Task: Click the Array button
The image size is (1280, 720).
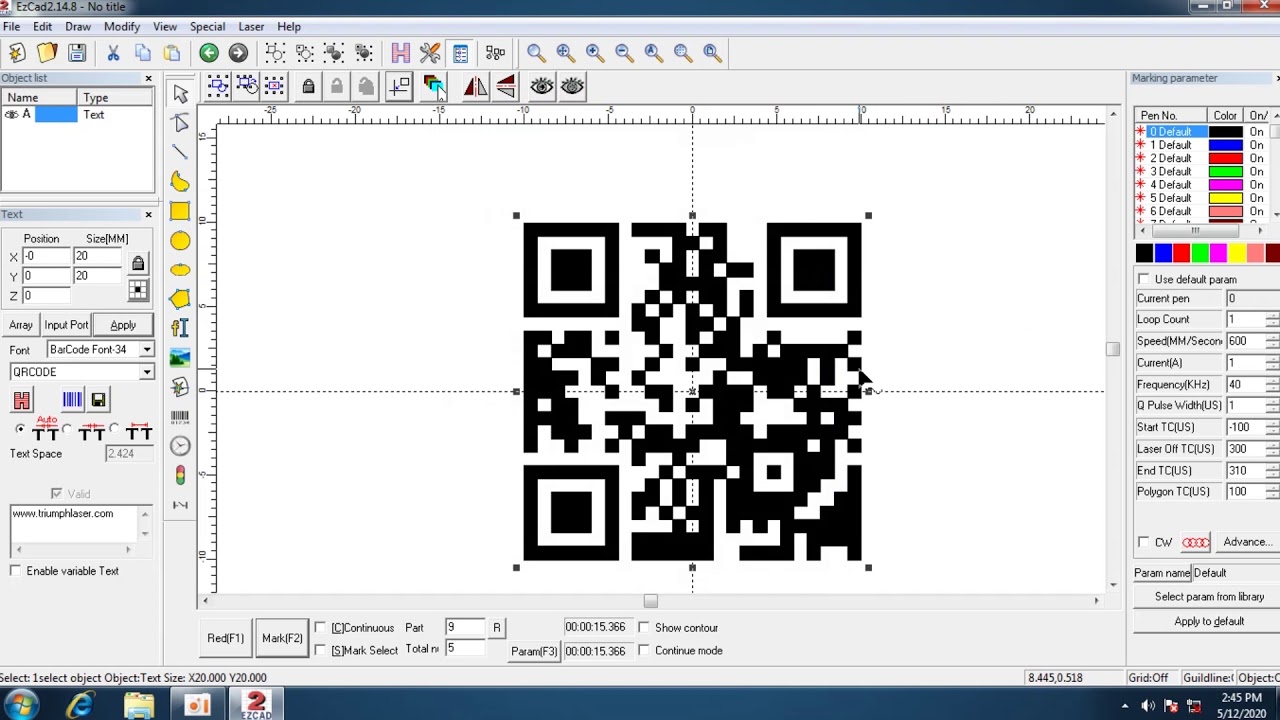Action: pos(21,325)
